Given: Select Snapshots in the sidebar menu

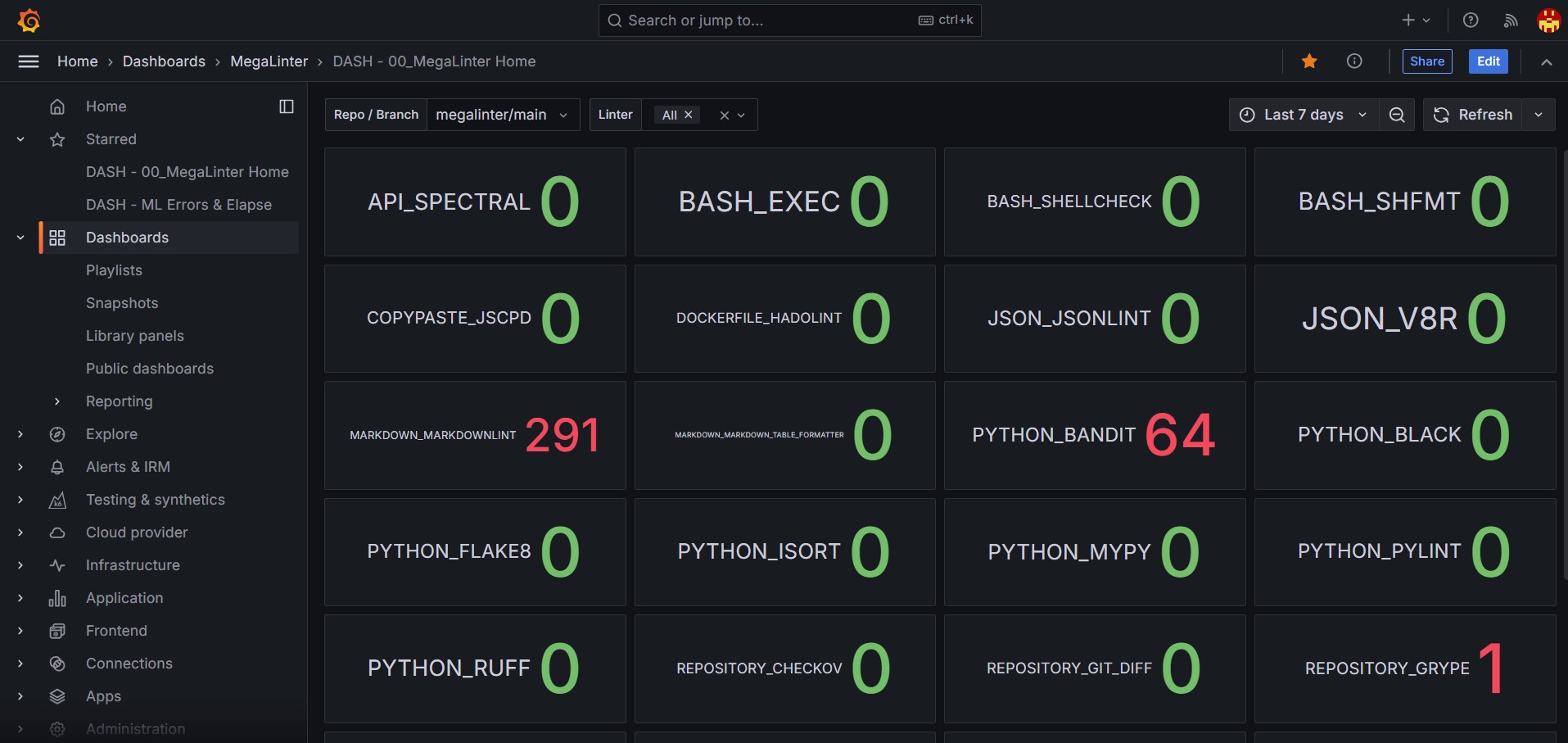Looking at the screenshot, I should tap(122, 303).
